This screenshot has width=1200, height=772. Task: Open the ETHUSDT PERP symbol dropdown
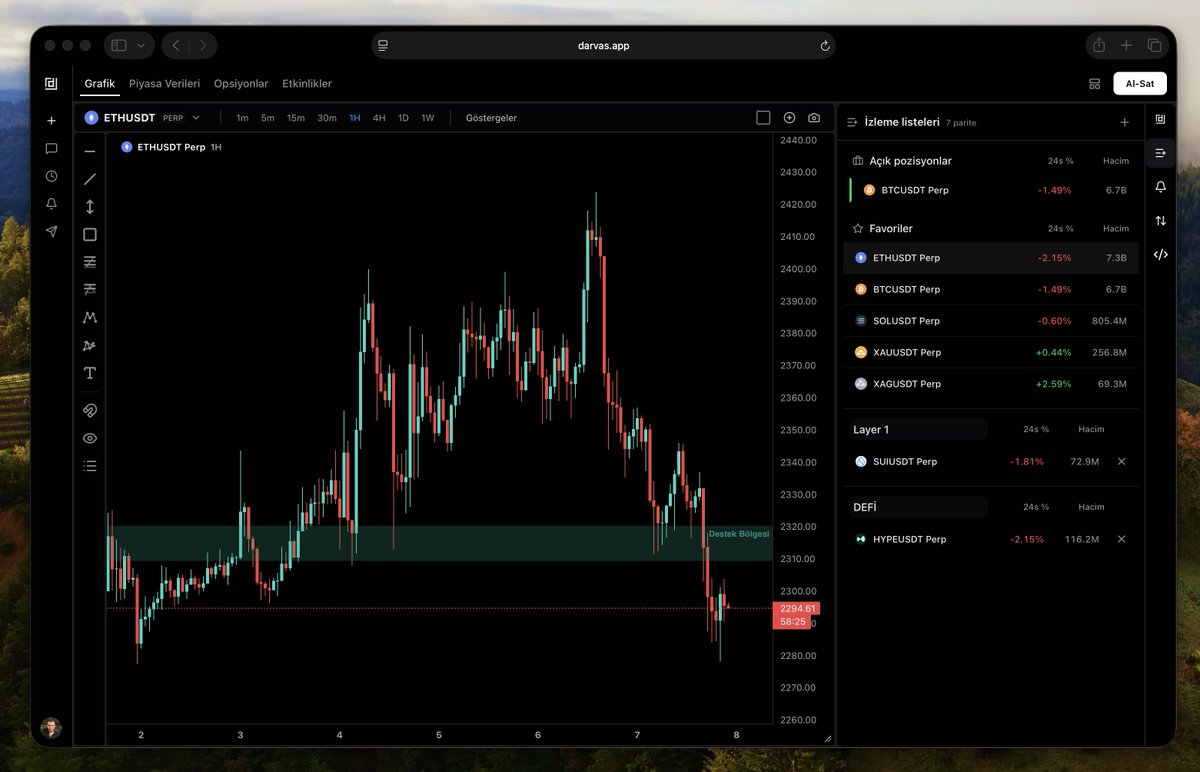pos(143,118)
